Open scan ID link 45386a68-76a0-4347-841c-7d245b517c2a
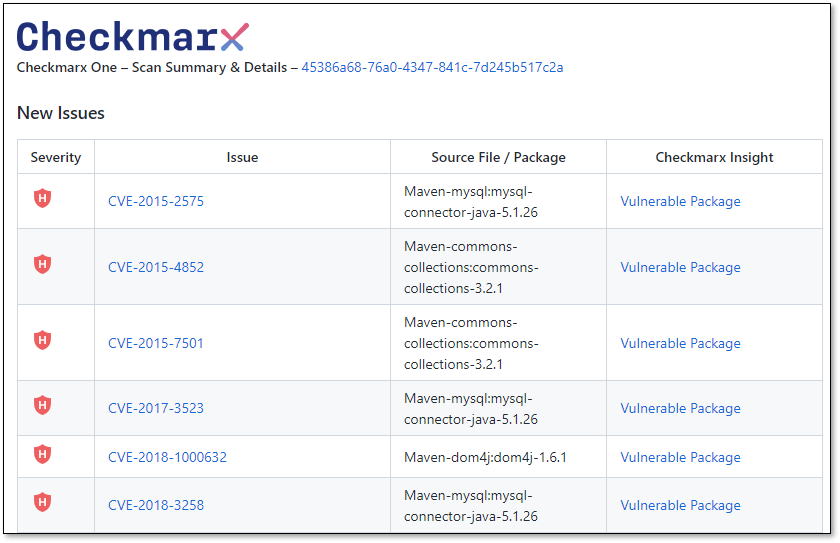 (x=432, y=67)
